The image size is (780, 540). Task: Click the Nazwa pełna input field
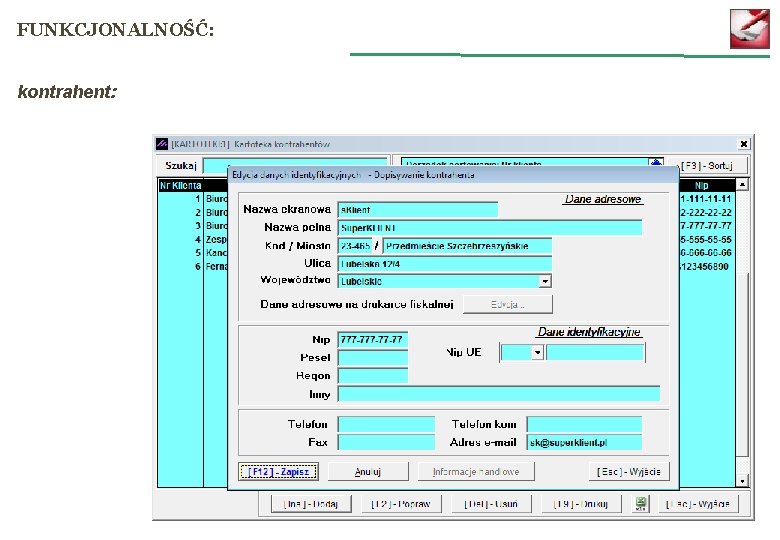490,228
